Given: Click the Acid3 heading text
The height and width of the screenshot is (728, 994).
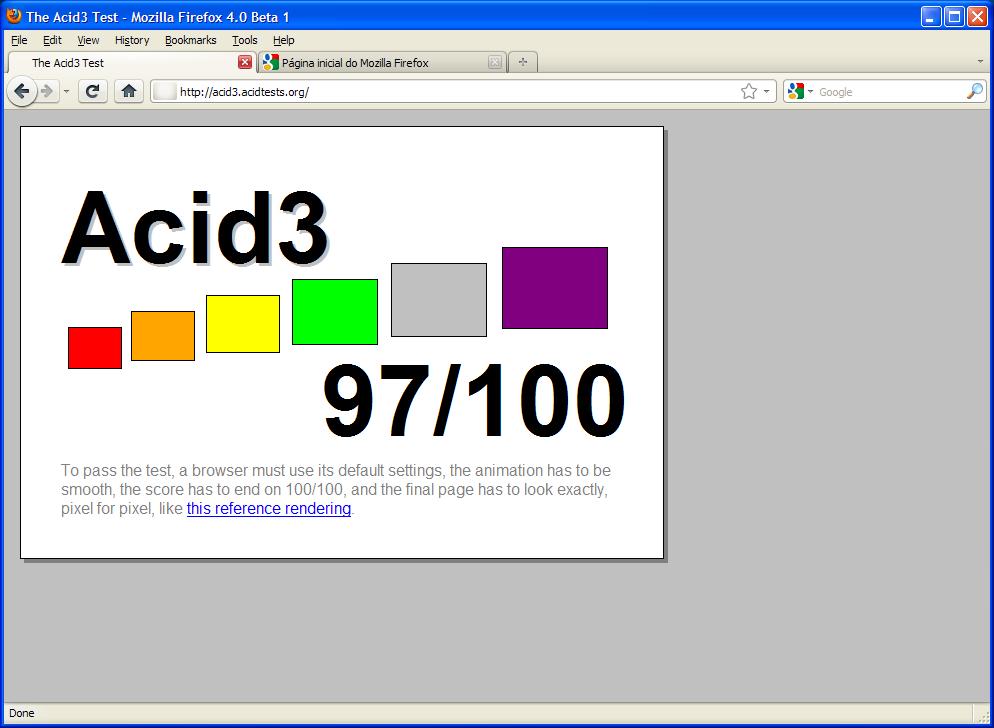Looking at the screenshot, I should 195,227.
